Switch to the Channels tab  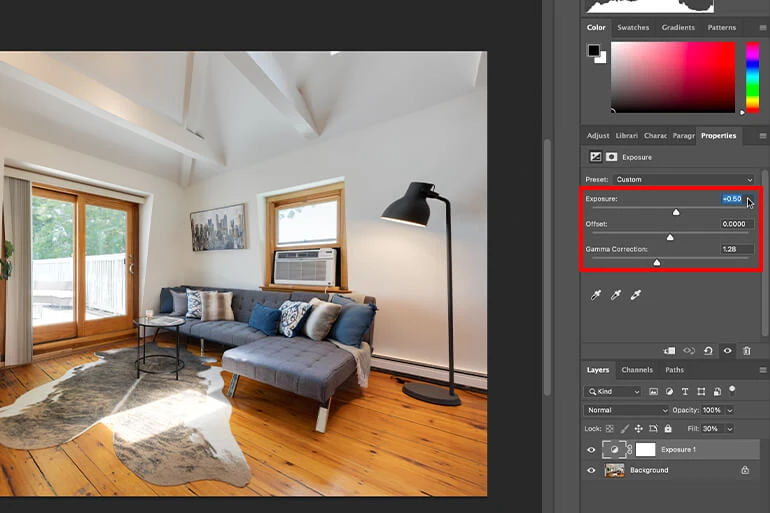tap(636, 370)
